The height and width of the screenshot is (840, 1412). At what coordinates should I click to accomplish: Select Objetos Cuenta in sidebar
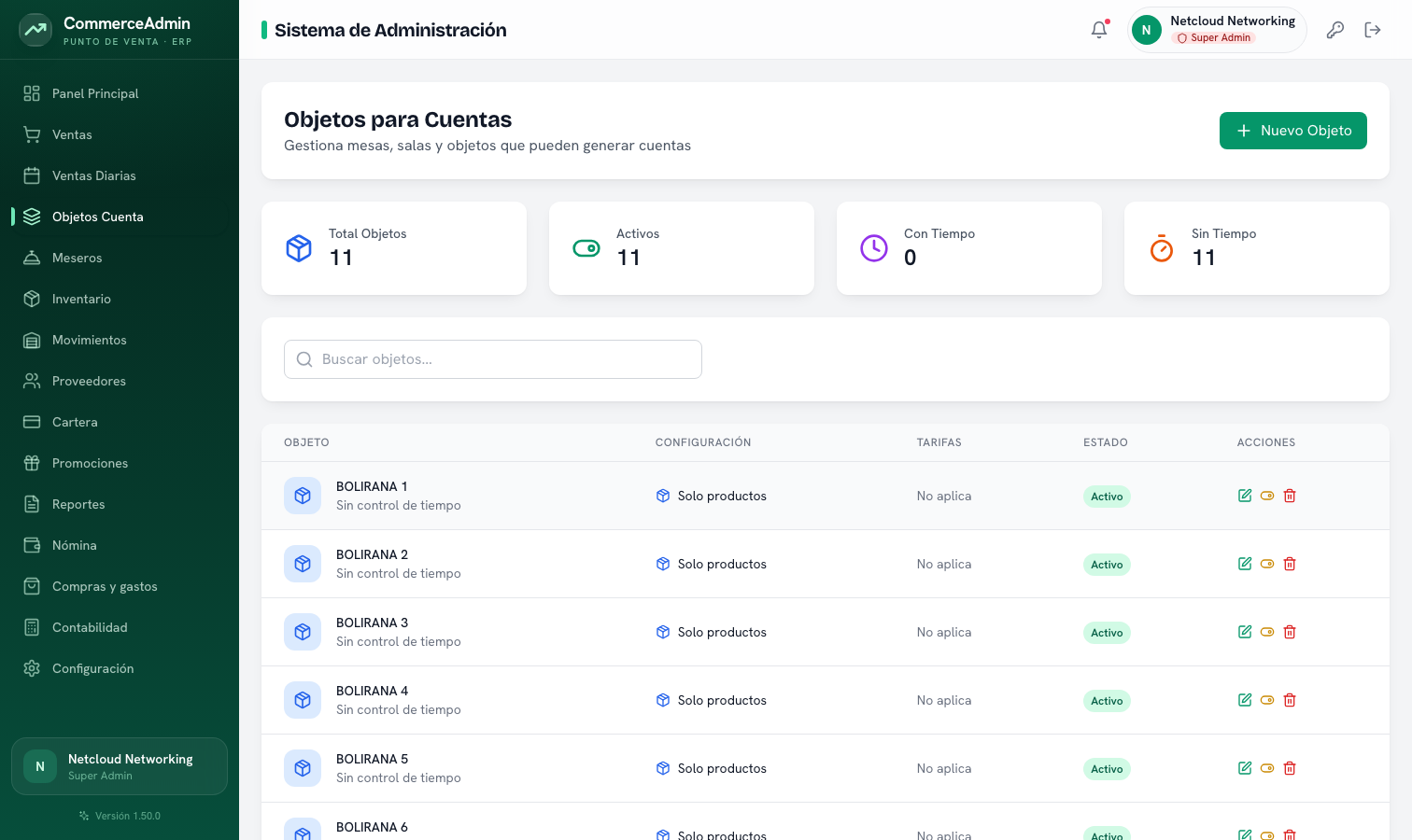tap(120, 217)
